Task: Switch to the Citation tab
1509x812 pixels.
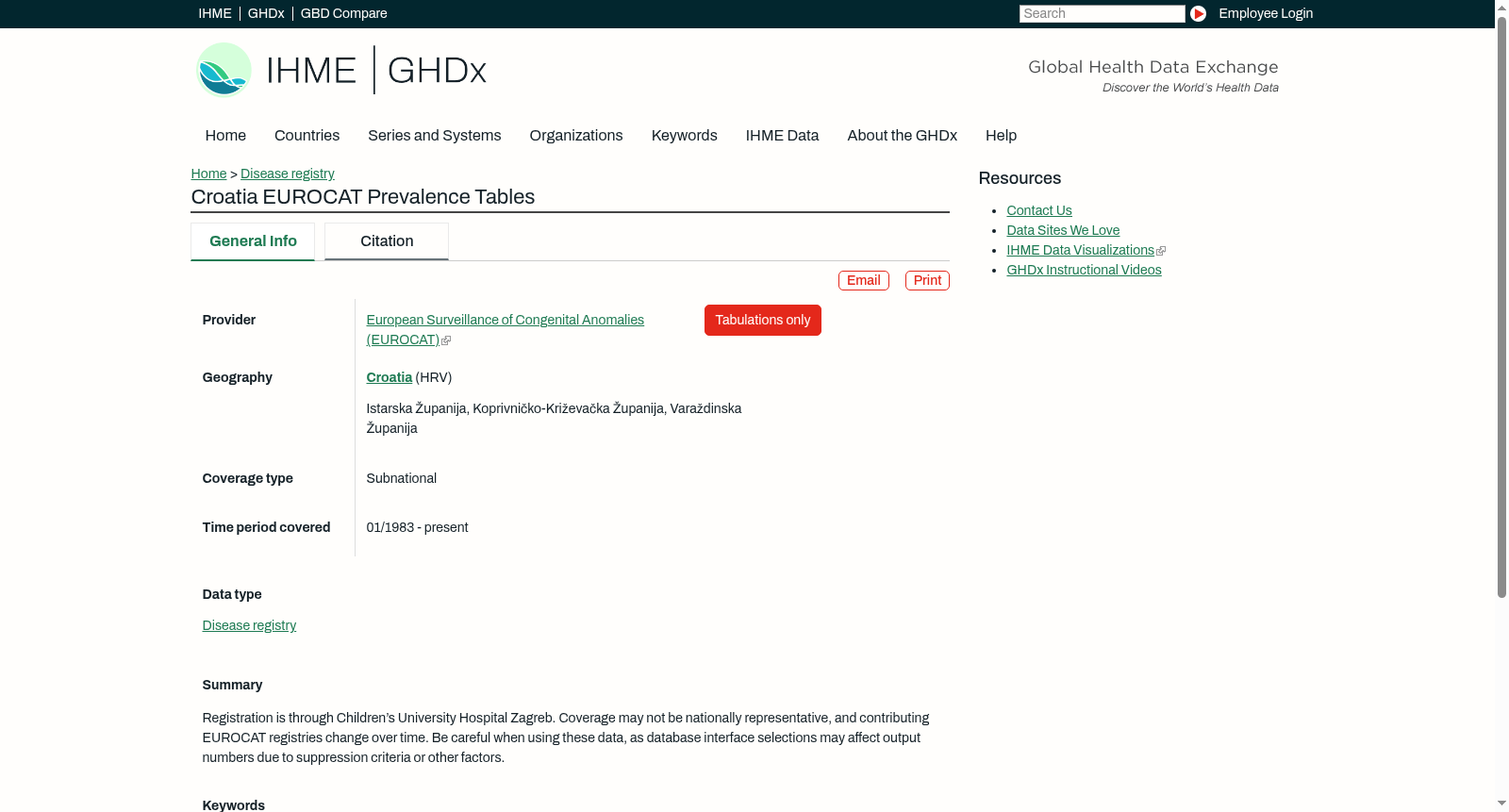Action: pyautogui.click(x=387, y=241)
